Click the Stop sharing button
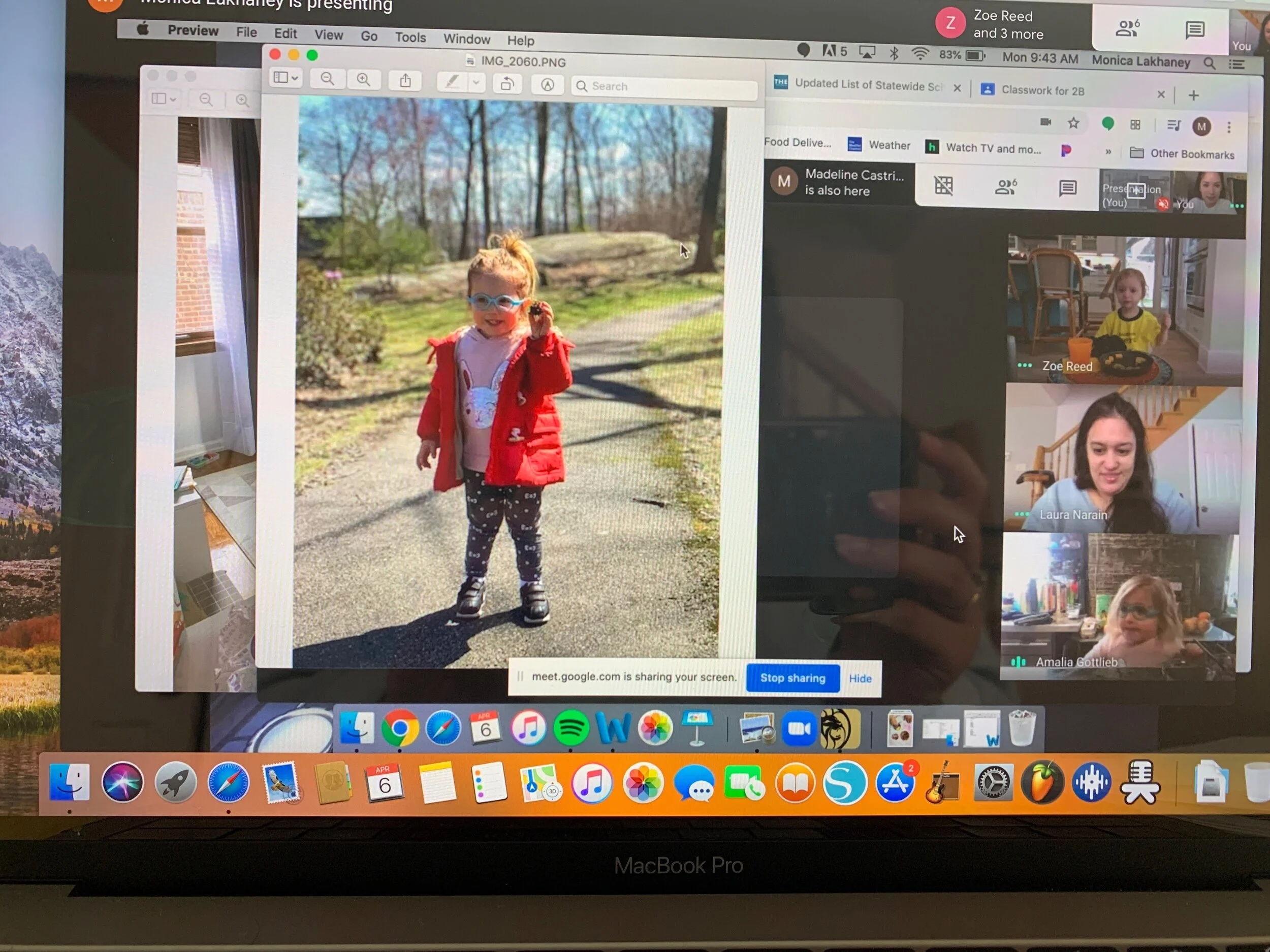This screenshot has width=1270, height=952. 792,678
